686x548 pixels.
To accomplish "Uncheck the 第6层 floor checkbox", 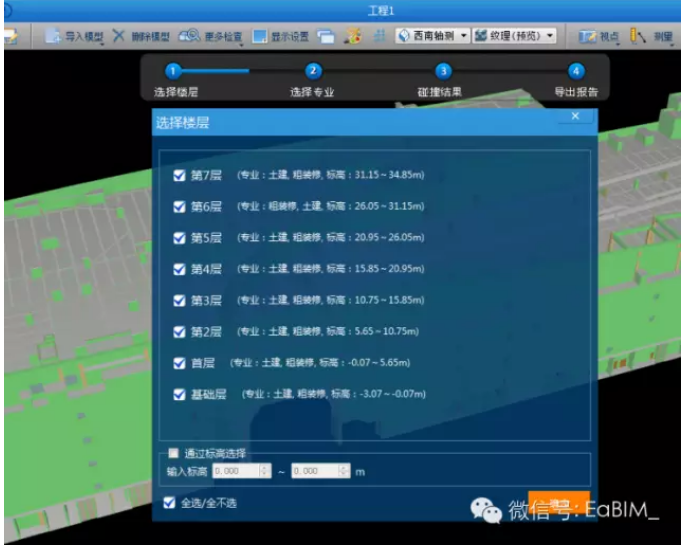I will click(x=179, y=206).
